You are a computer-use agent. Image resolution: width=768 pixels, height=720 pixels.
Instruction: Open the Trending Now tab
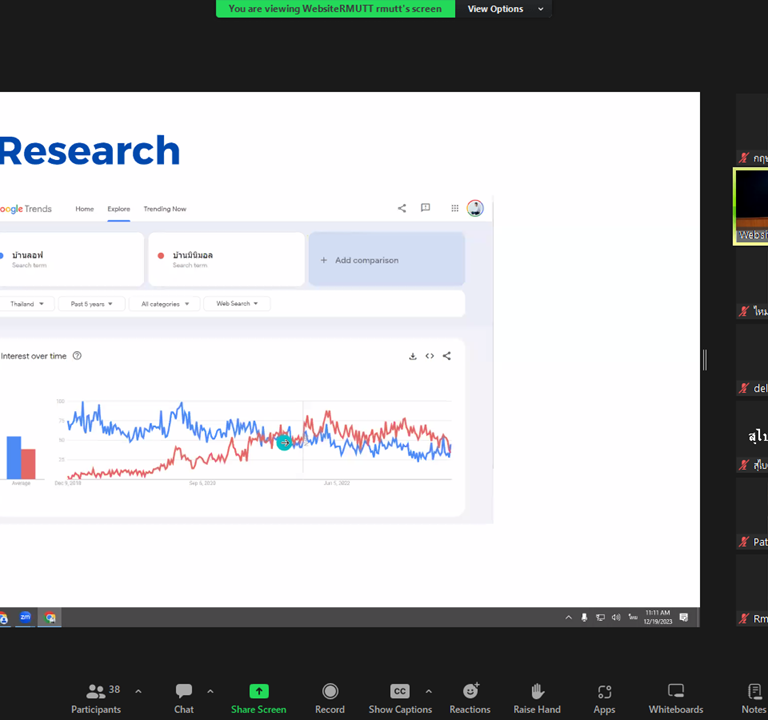pos(165,209)
